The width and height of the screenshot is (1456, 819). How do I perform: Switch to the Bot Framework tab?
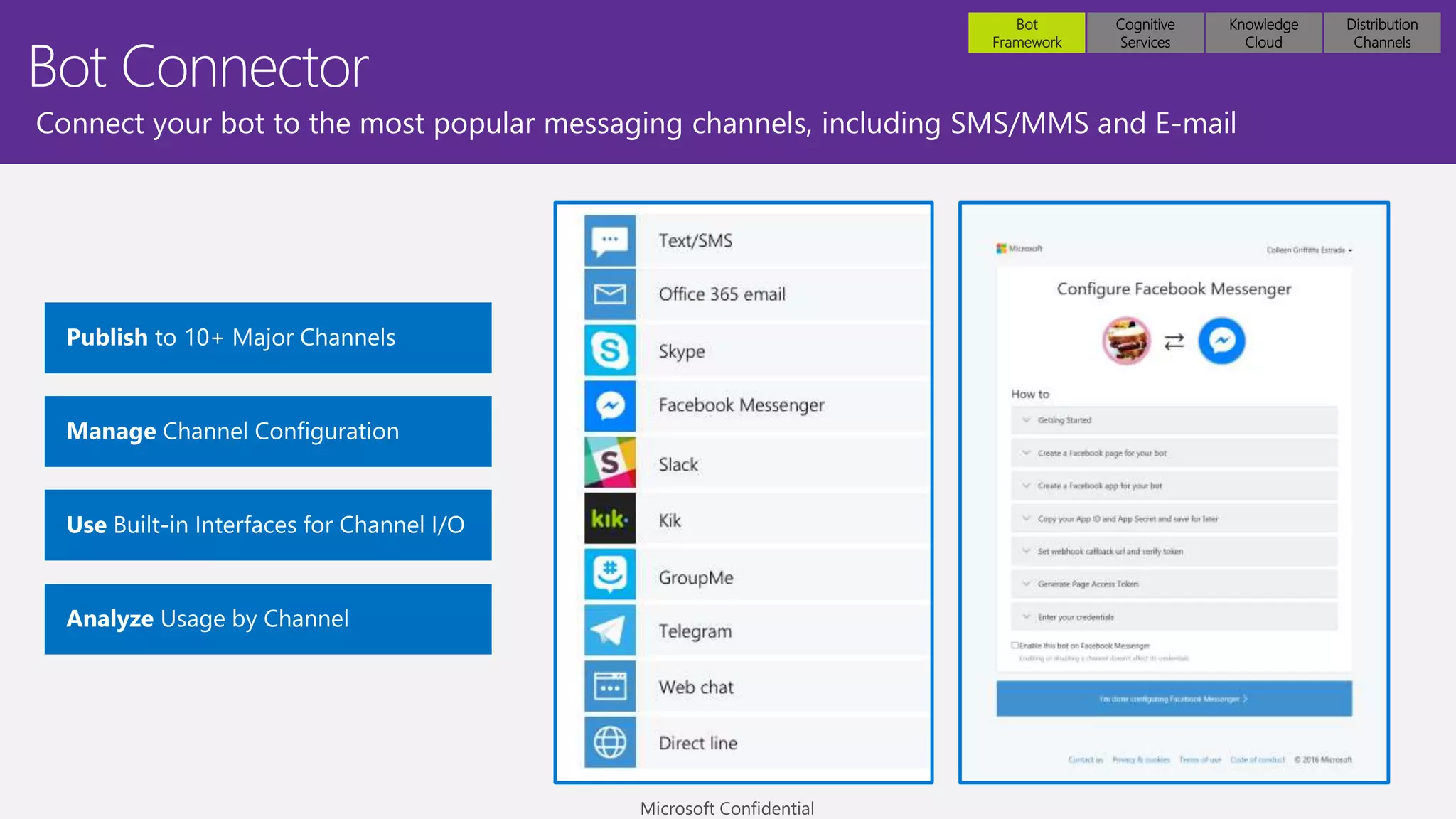(1027, 33)
